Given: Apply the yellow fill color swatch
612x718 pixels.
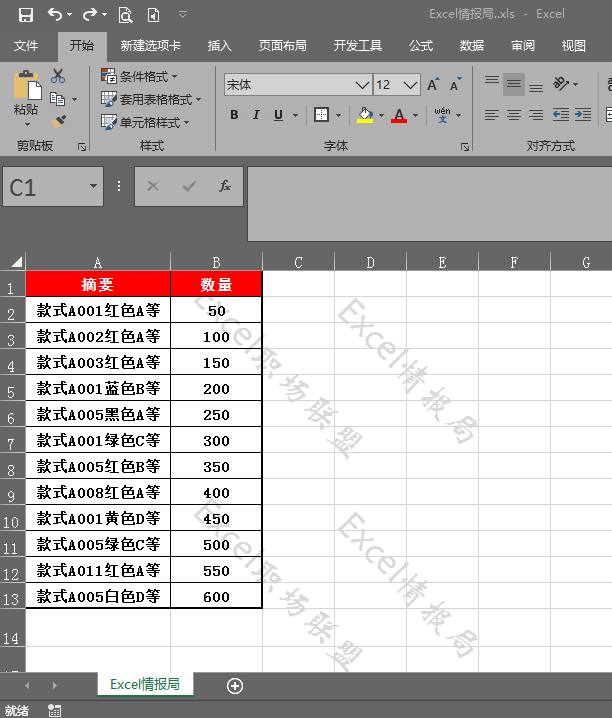Looking at the screenshot, I should (x=365, y=114).
